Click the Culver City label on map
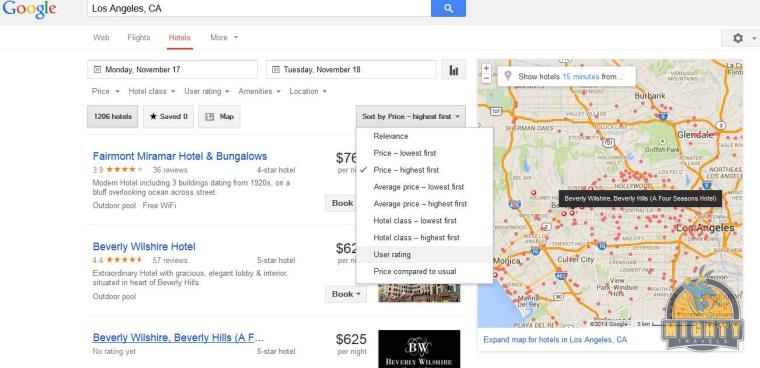The height and width of the screenshot is (368, 760). tap(576, 260)
